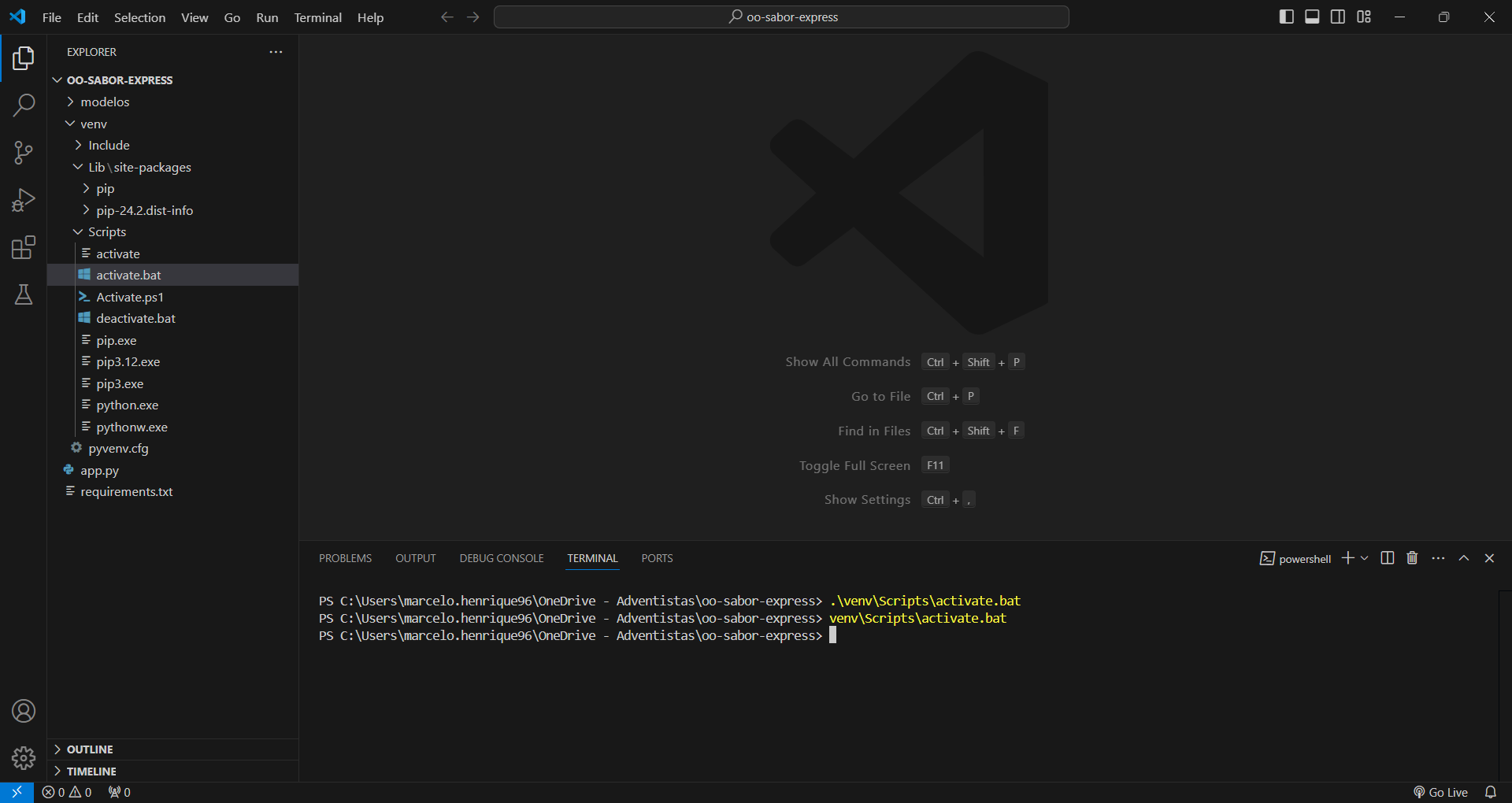Select the TERMINAL tab
Viewport: 1512px width, 803px height.
pyautogui.click(x=592, y=558)
